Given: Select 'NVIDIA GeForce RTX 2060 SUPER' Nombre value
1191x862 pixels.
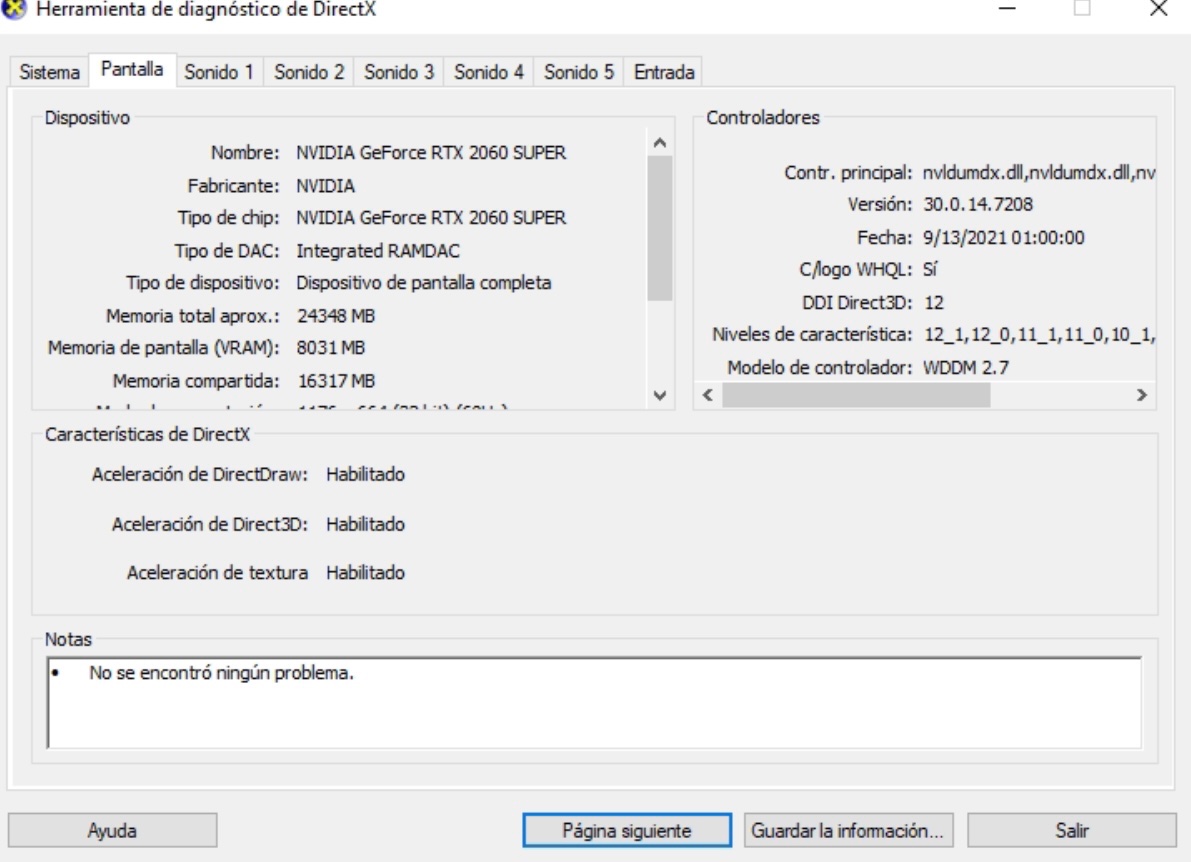Looking at the screenshot, I should coord(431,153).
